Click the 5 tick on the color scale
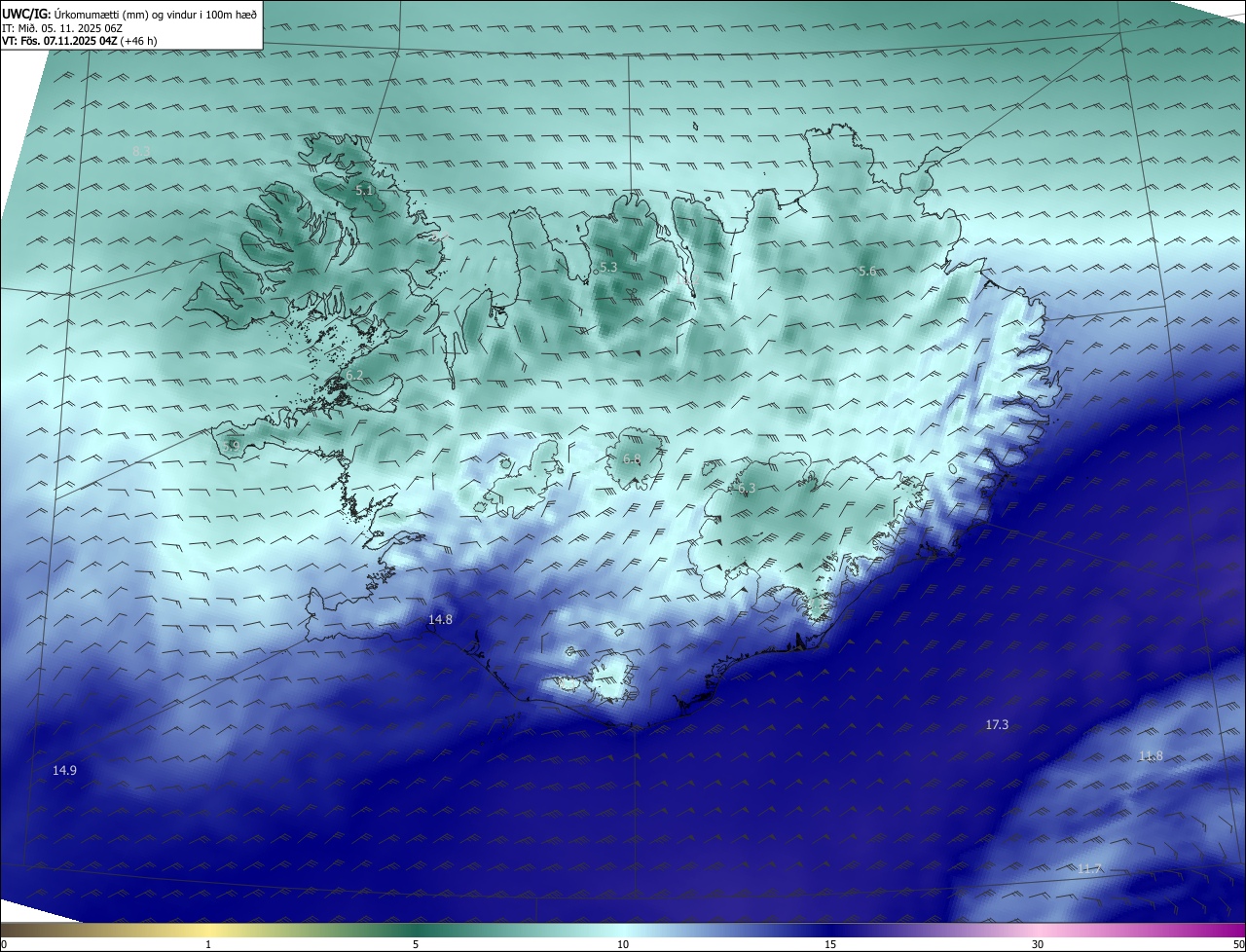Screen dimensions: 1246x952 tap(416, 944)
